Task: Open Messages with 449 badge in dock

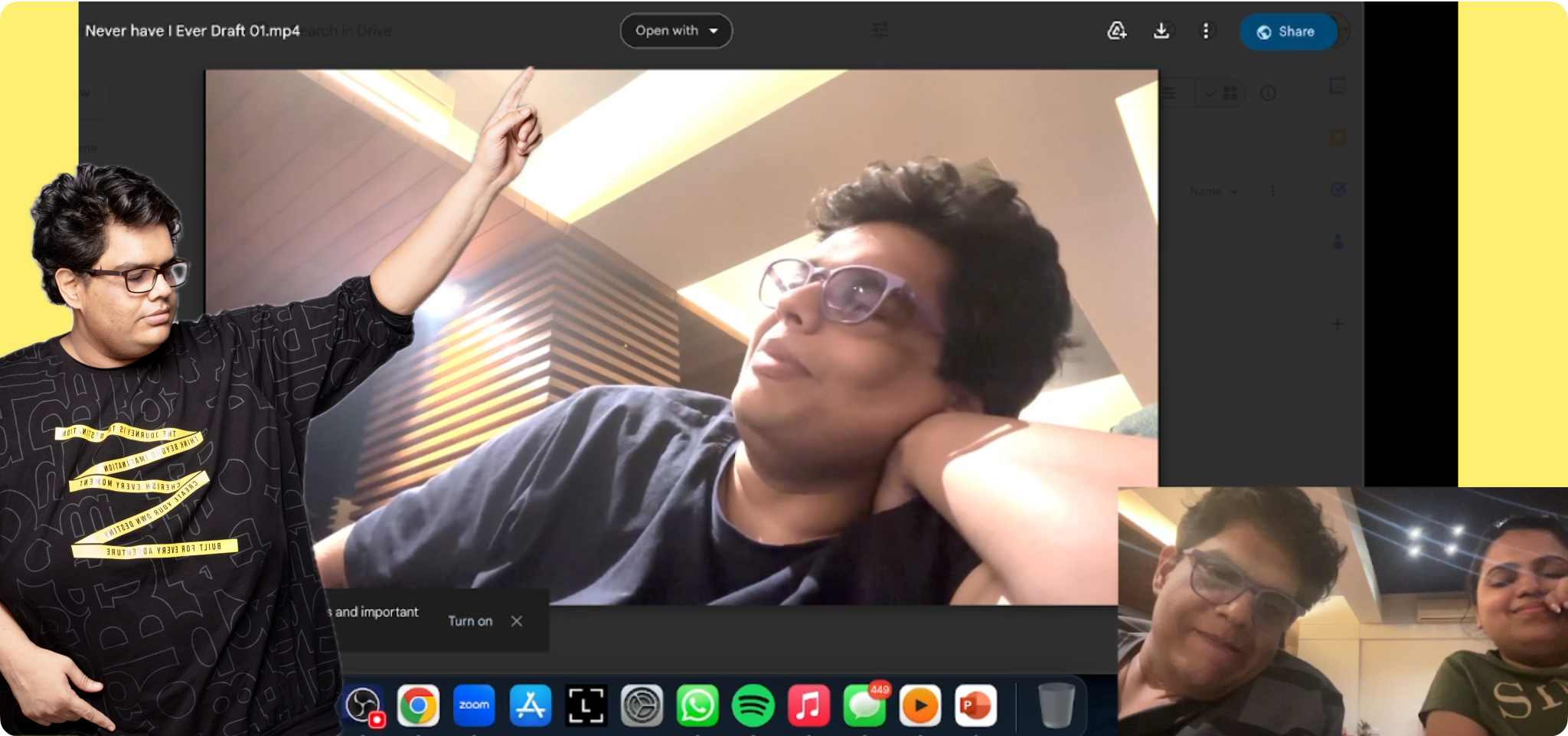Action: [864, 705]
